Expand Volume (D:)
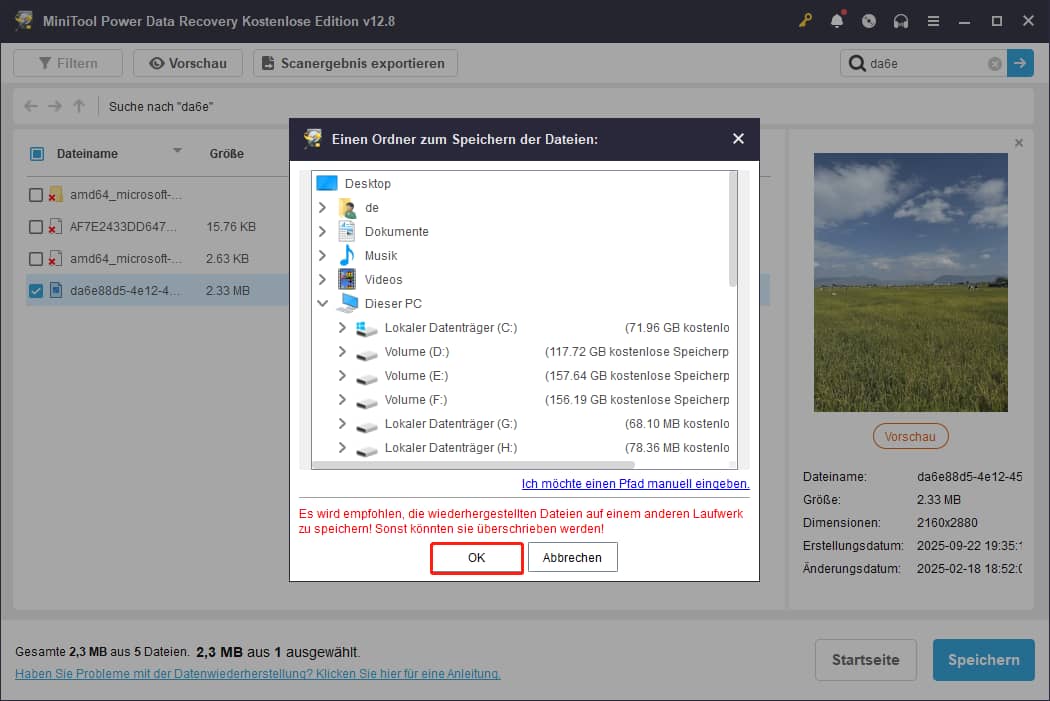The height and width of the screenshot is (701, 1050). (342, 352)
